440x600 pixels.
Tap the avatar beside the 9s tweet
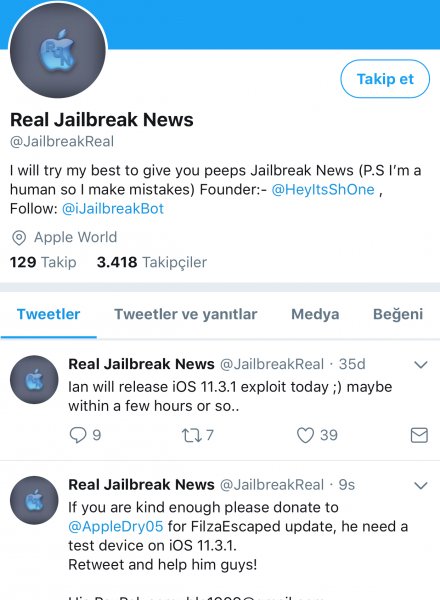pyautogui.click(x=34, y=500)
